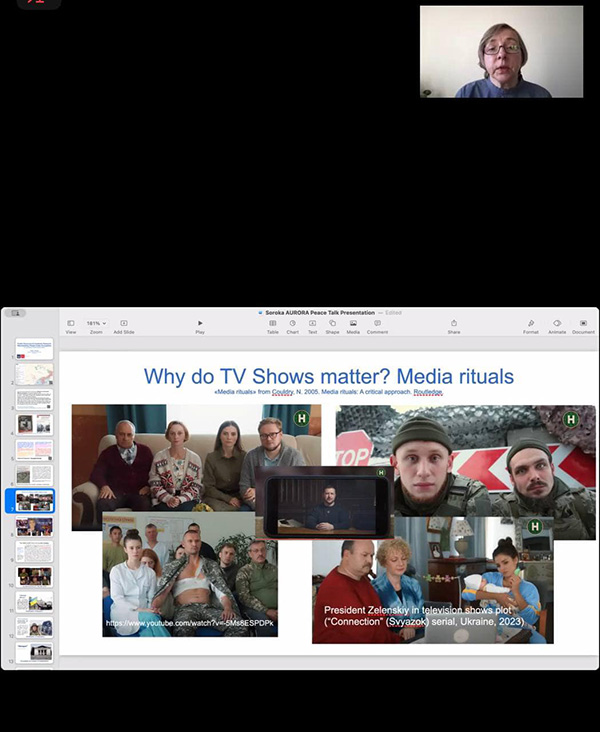600x732 pixels.
Task: Select the hospital wounded soldier image
Action: coord(190,574)
